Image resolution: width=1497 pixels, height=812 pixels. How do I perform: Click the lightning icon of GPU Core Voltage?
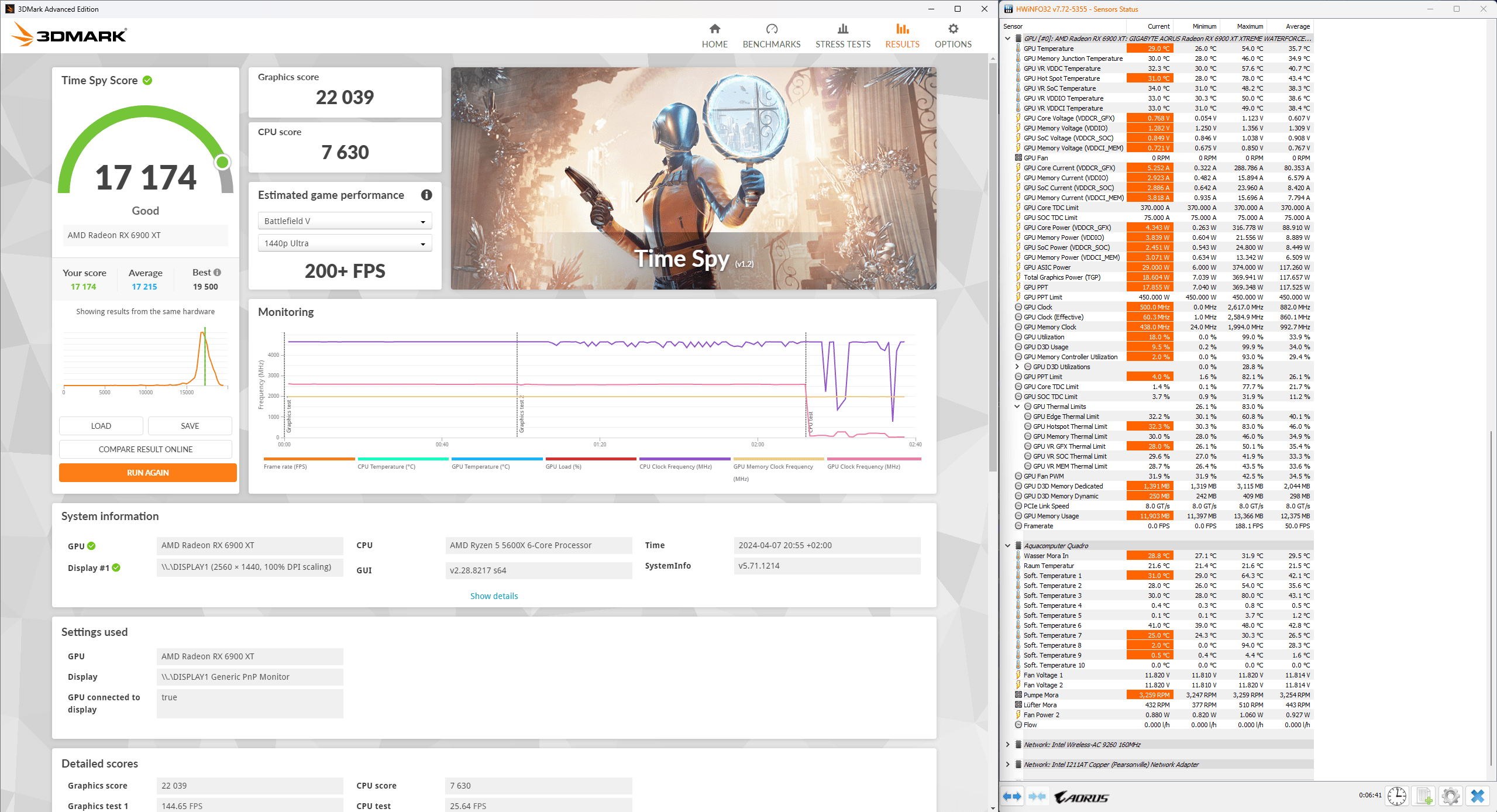[x=1018, y=119]
